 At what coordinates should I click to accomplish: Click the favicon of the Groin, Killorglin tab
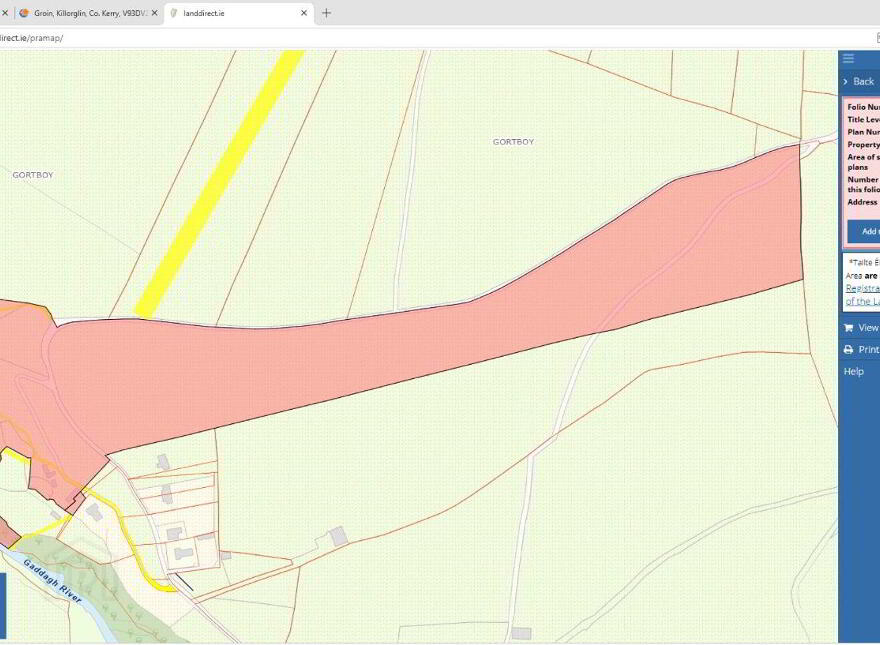(24, 13)
